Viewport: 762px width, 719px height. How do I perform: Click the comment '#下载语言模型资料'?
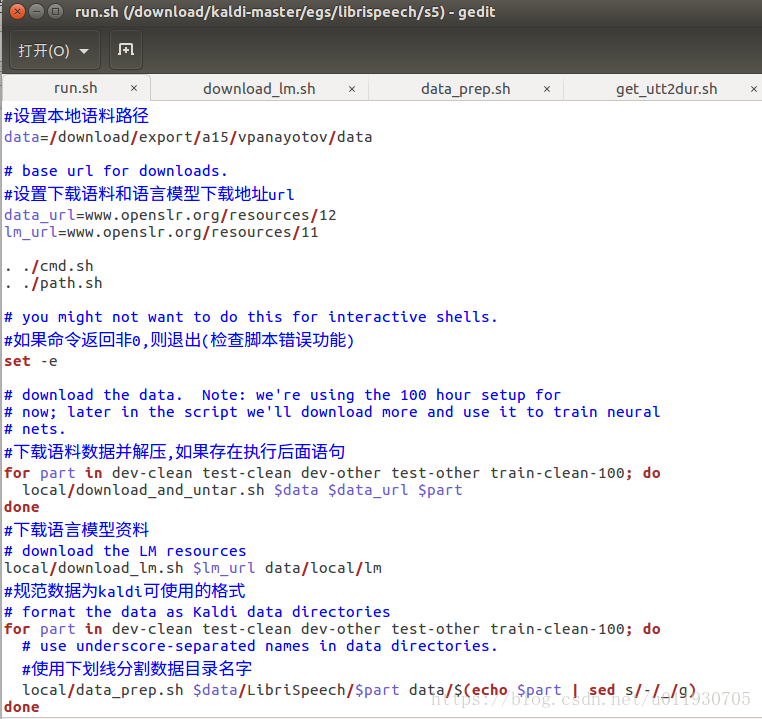pos(76,530)
